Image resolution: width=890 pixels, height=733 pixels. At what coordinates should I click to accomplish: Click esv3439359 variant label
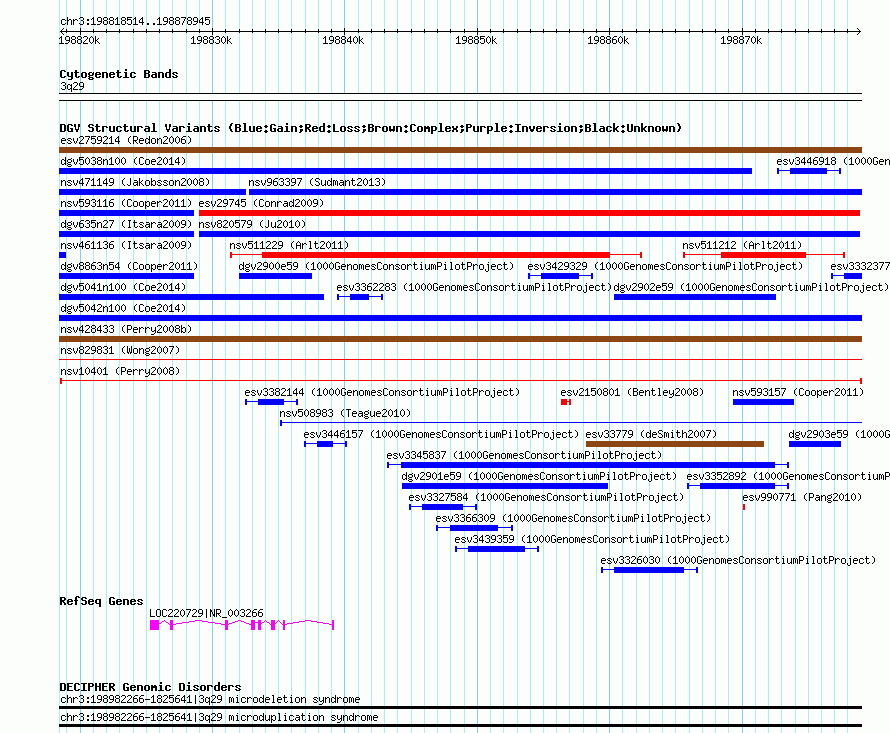pos(592,539)
